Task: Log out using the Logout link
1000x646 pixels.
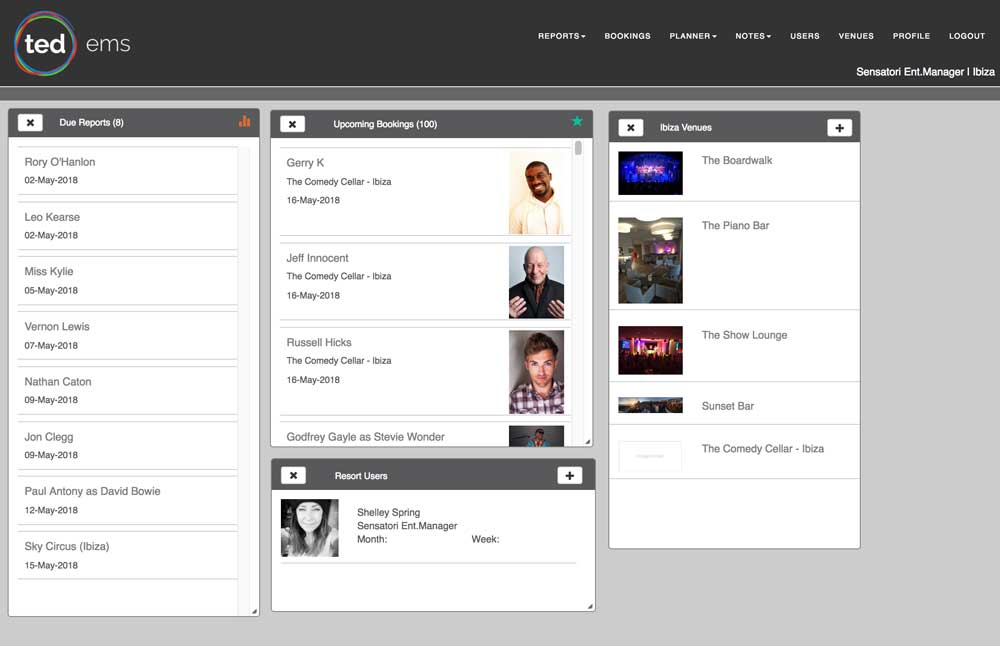Action: tap(967, 36)
